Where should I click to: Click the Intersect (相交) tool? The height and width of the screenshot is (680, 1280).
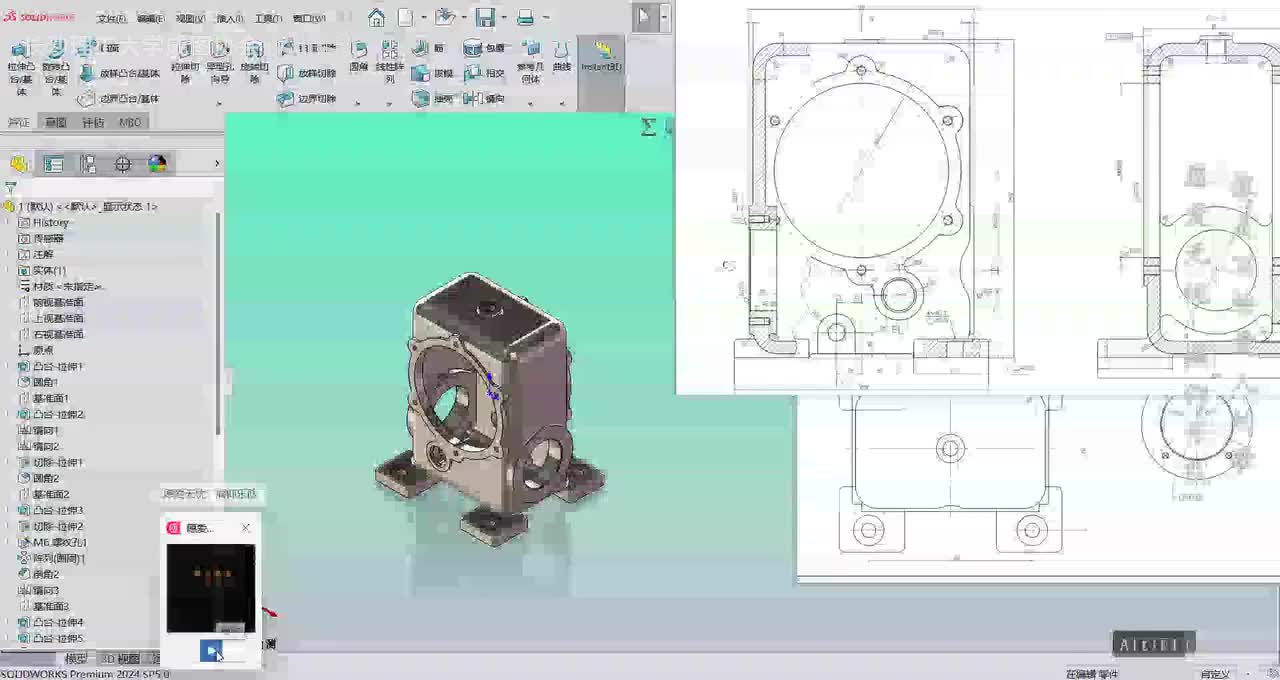485,73
